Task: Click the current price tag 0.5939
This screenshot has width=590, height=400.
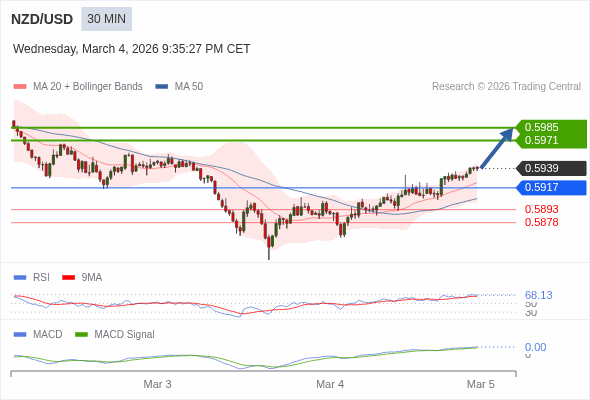Action: tap(552, 168)
